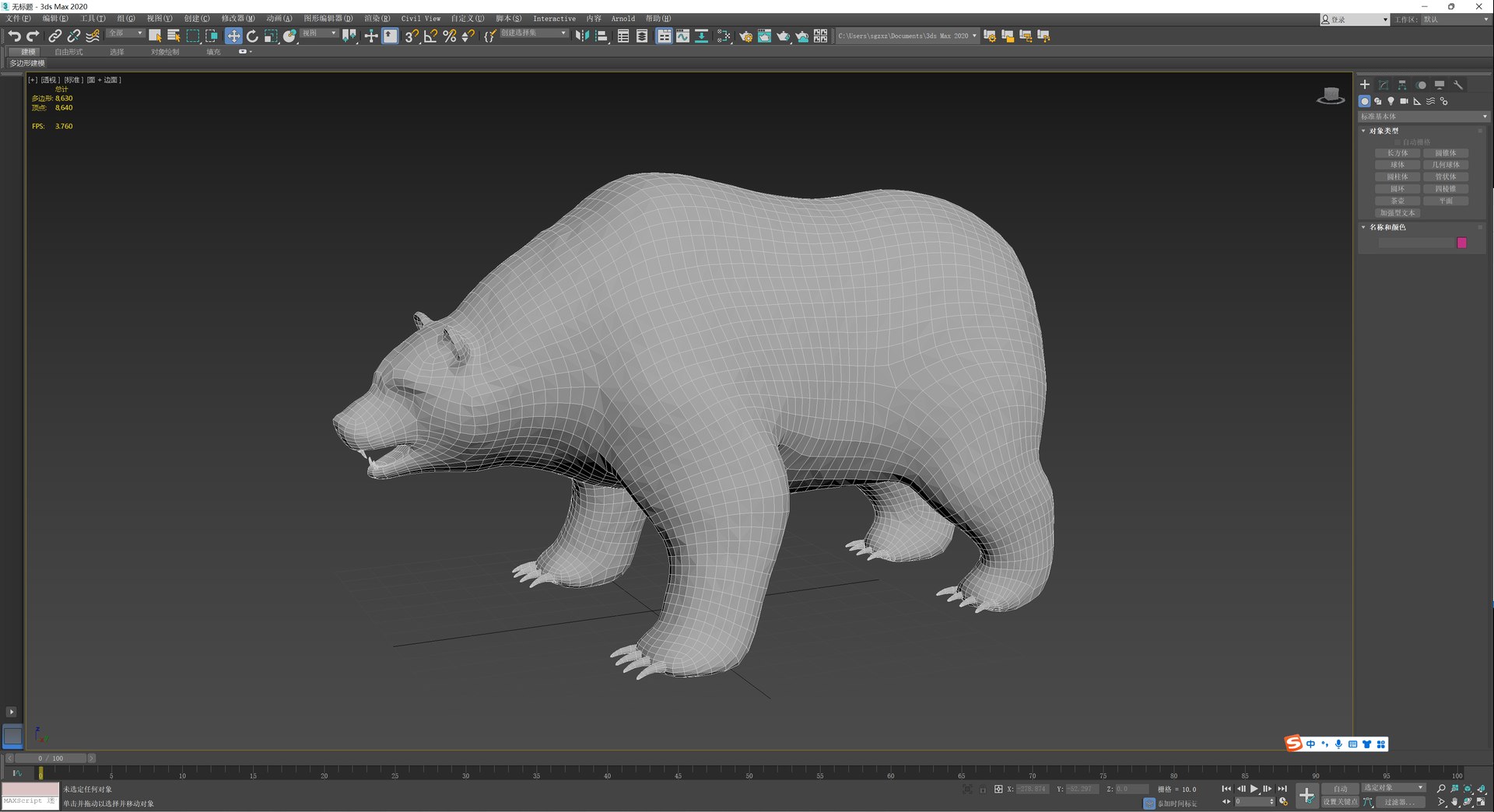Click the Play Animation button
The image size is (1494, 812).
click(1254, 789)
